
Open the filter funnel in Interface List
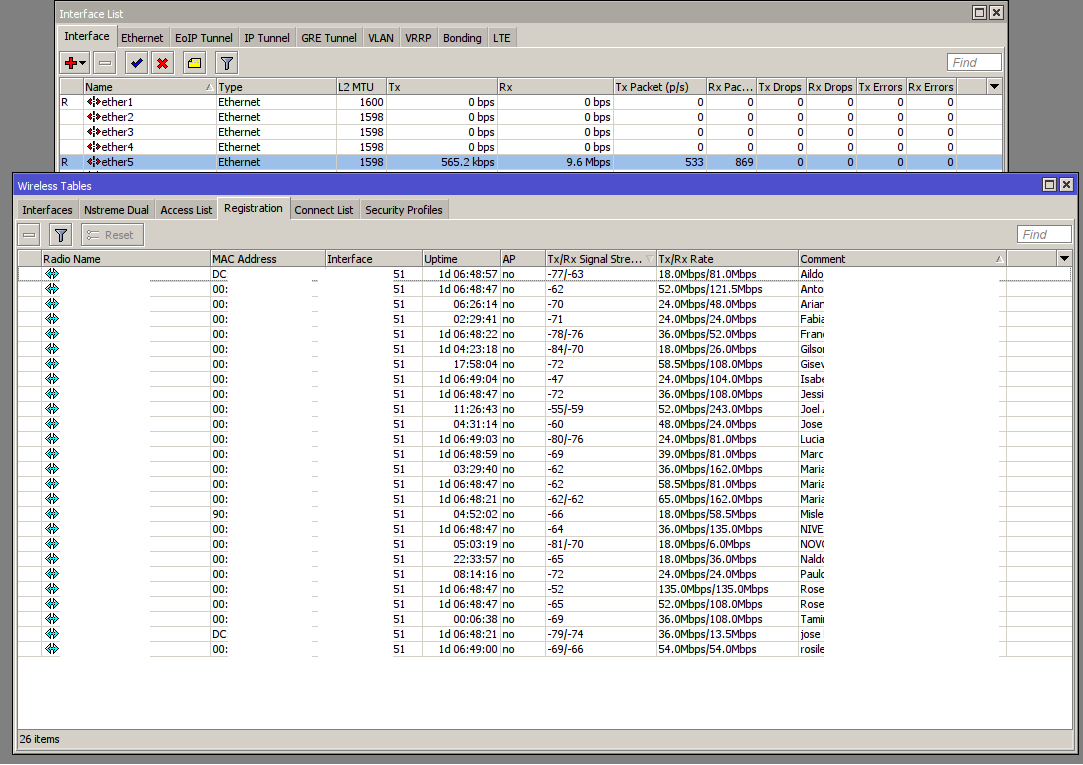click(x=227, y=64)
